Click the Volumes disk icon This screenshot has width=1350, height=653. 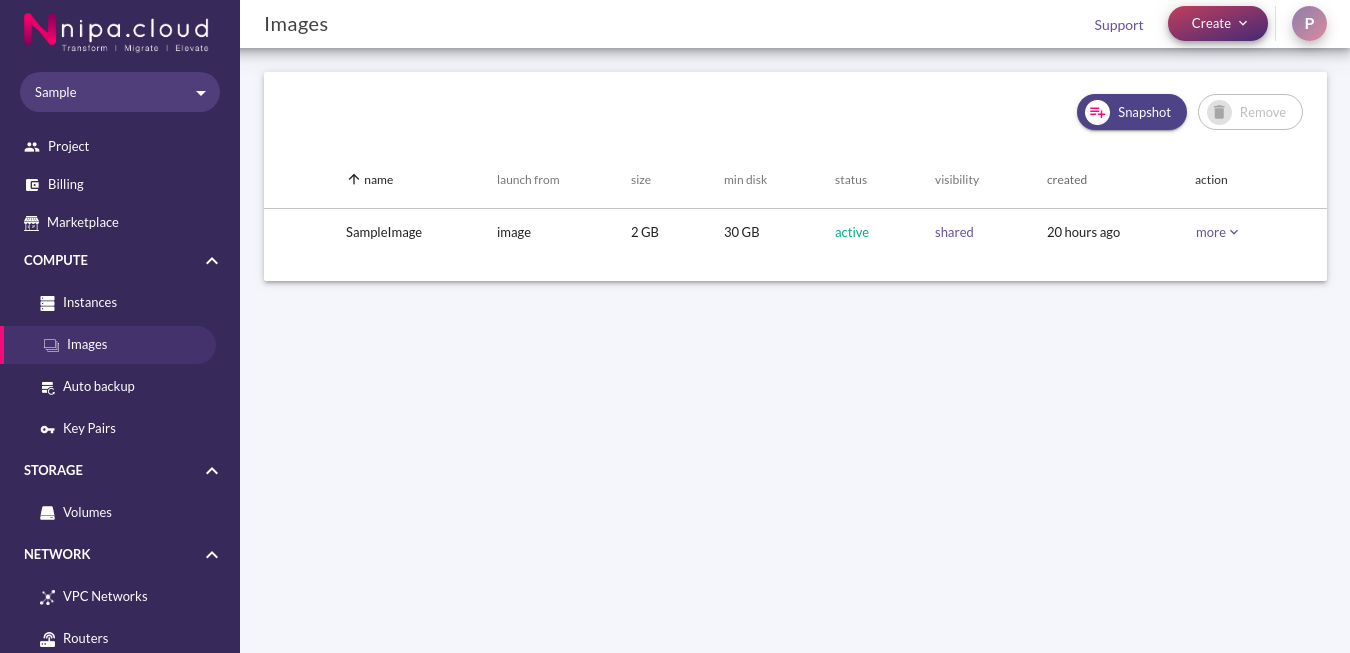pos(47,512)
